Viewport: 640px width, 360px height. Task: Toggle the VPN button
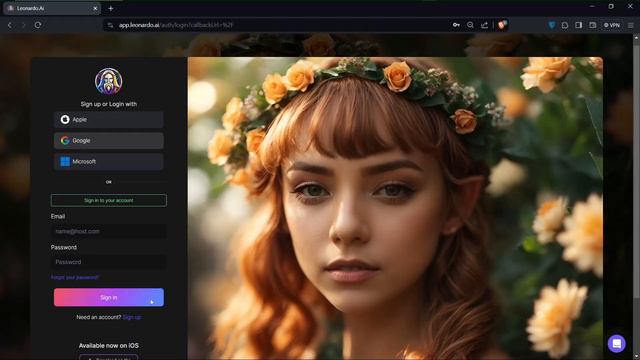tap(612, 25)
